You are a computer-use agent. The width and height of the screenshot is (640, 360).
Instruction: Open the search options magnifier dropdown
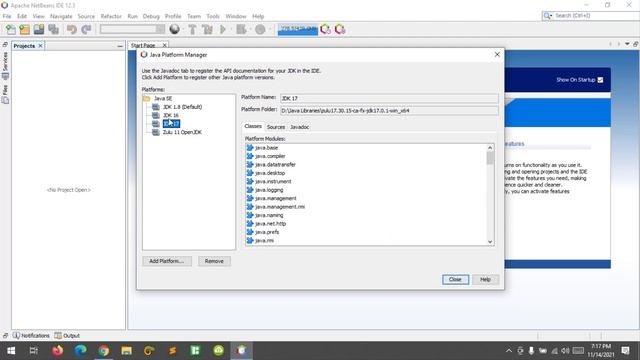(547, 16)
